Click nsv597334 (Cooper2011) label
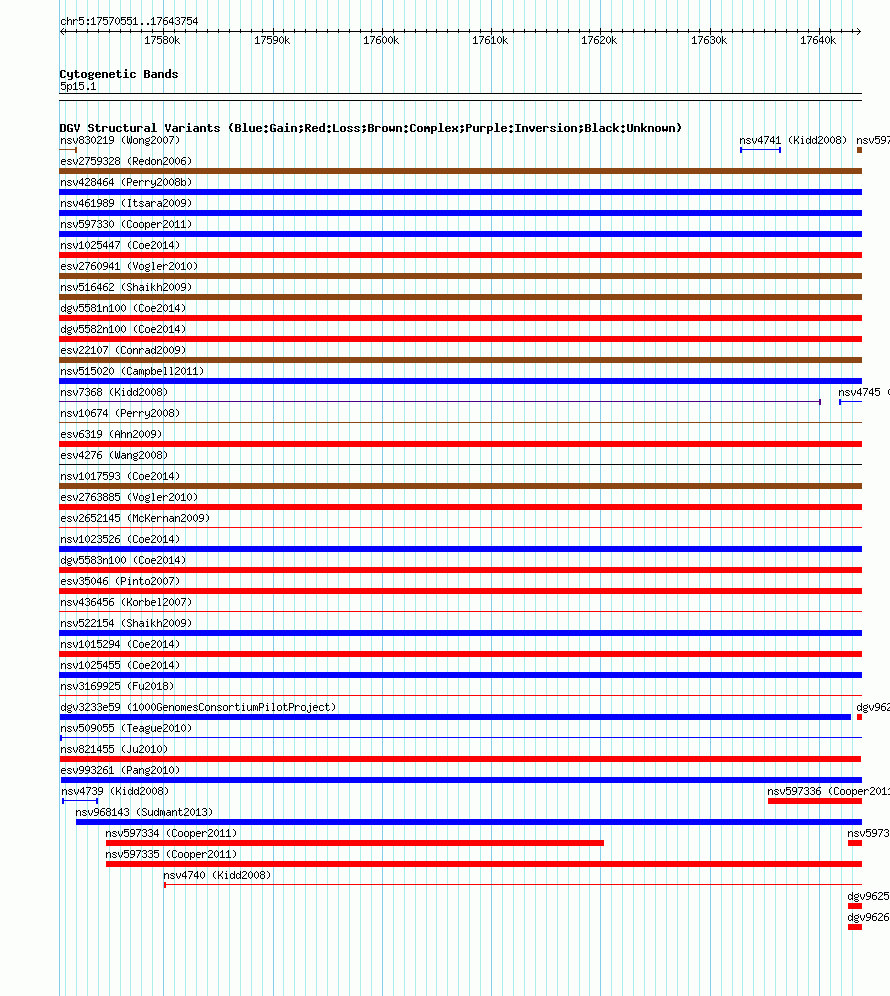This screenshot has height=996, width=890. (x=171, y=833)
